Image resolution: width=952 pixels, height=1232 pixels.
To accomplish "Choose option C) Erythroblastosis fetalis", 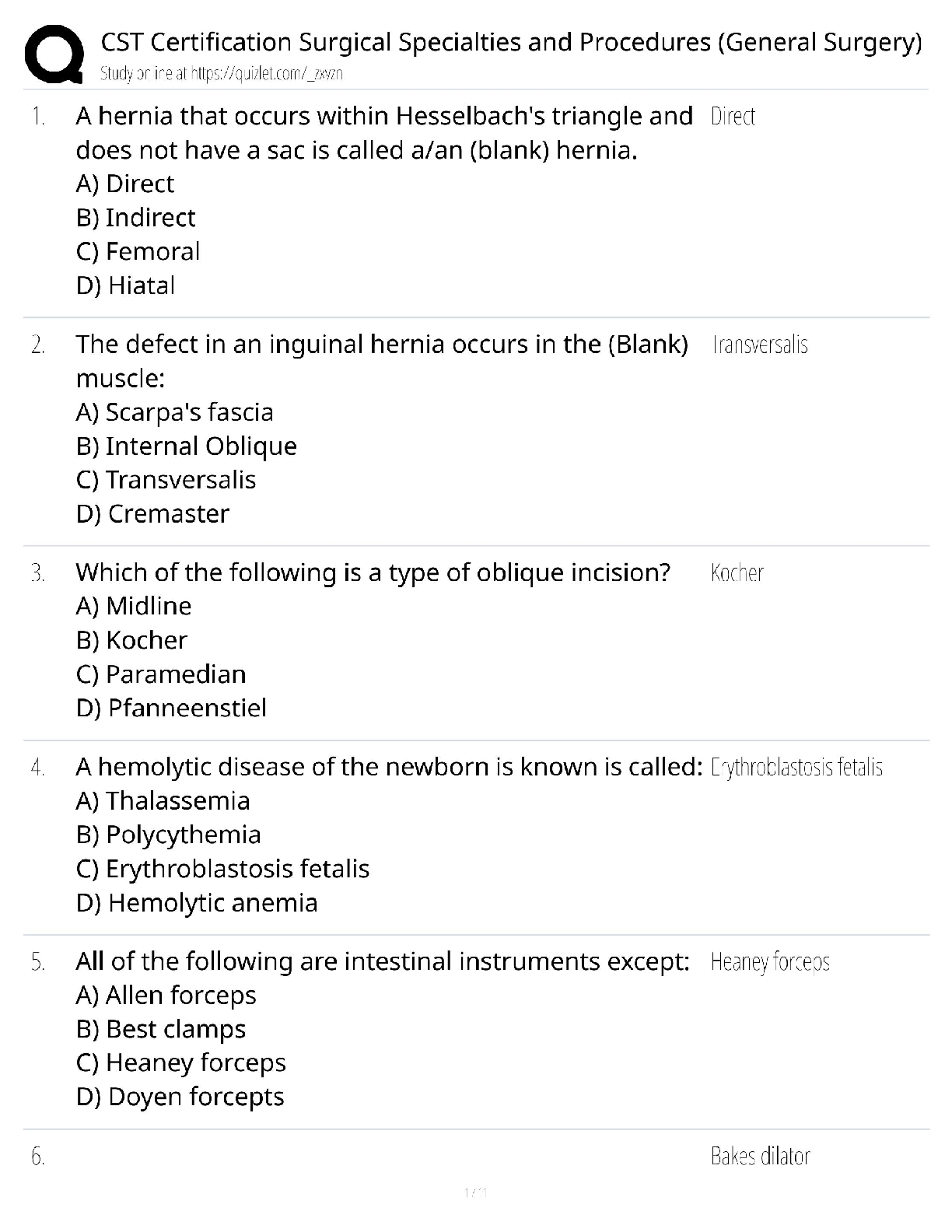I will point(223,869).
